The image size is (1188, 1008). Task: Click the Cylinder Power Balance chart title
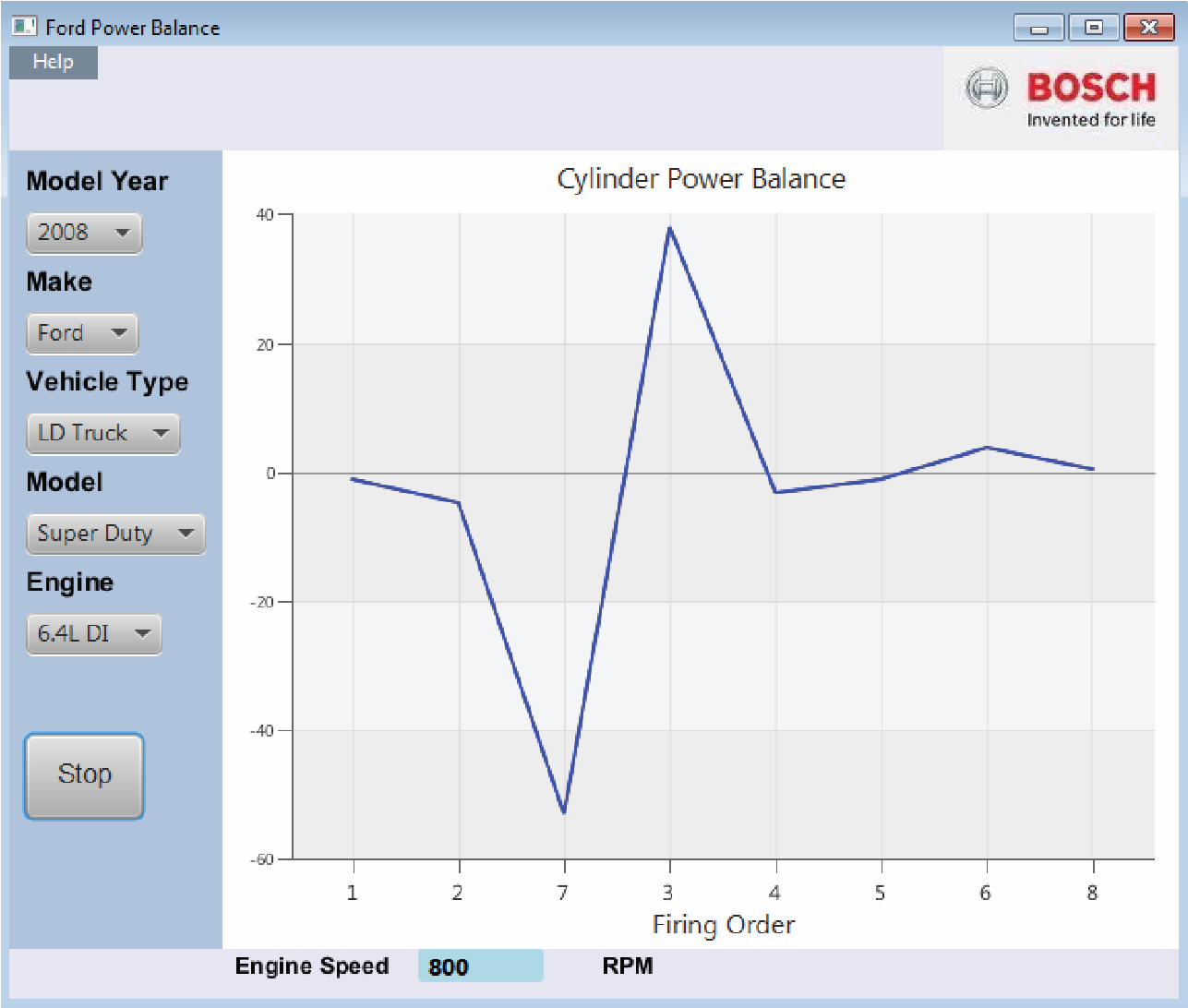[x=701, y=179]
